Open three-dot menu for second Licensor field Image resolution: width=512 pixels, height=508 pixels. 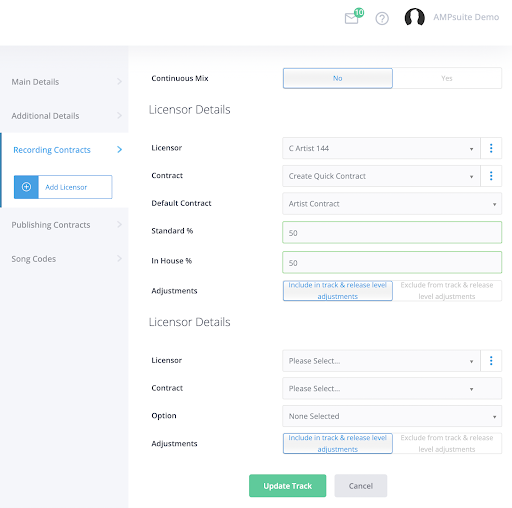491,360
